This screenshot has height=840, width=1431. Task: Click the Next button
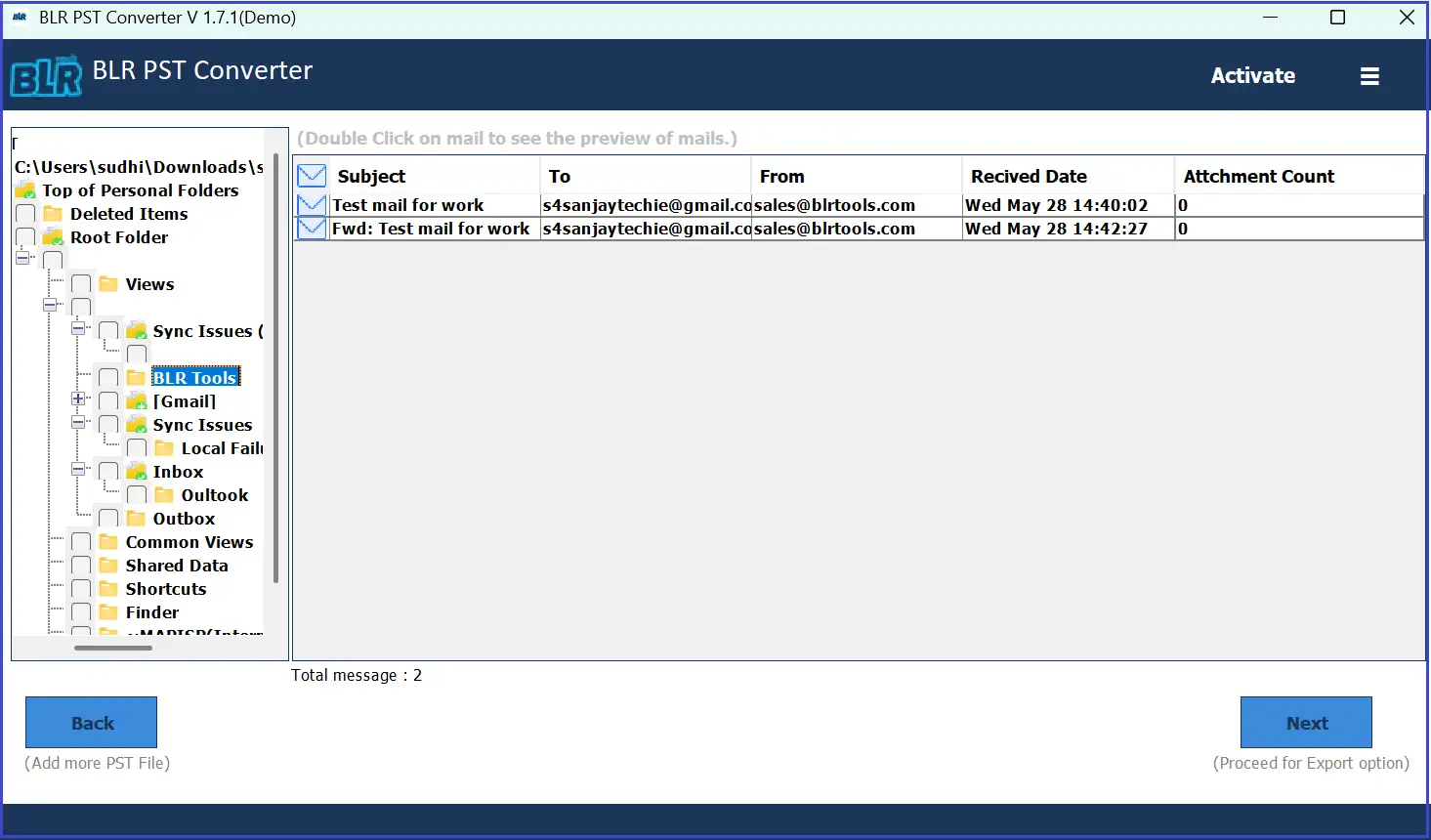1306,723
